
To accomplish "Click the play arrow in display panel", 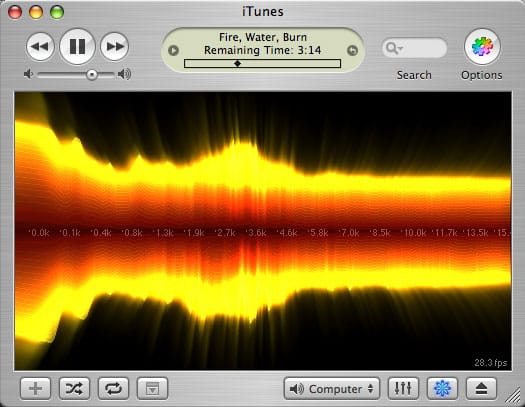I will point(173,51).
